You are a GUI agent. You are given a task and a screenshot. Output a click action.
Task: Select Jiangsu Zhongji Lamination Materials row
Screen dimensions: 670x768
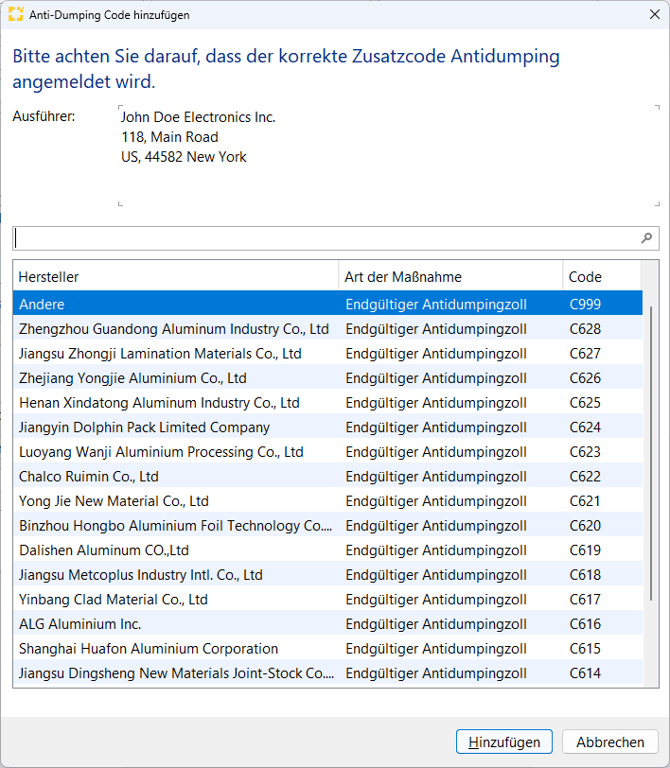click(328, 353)
